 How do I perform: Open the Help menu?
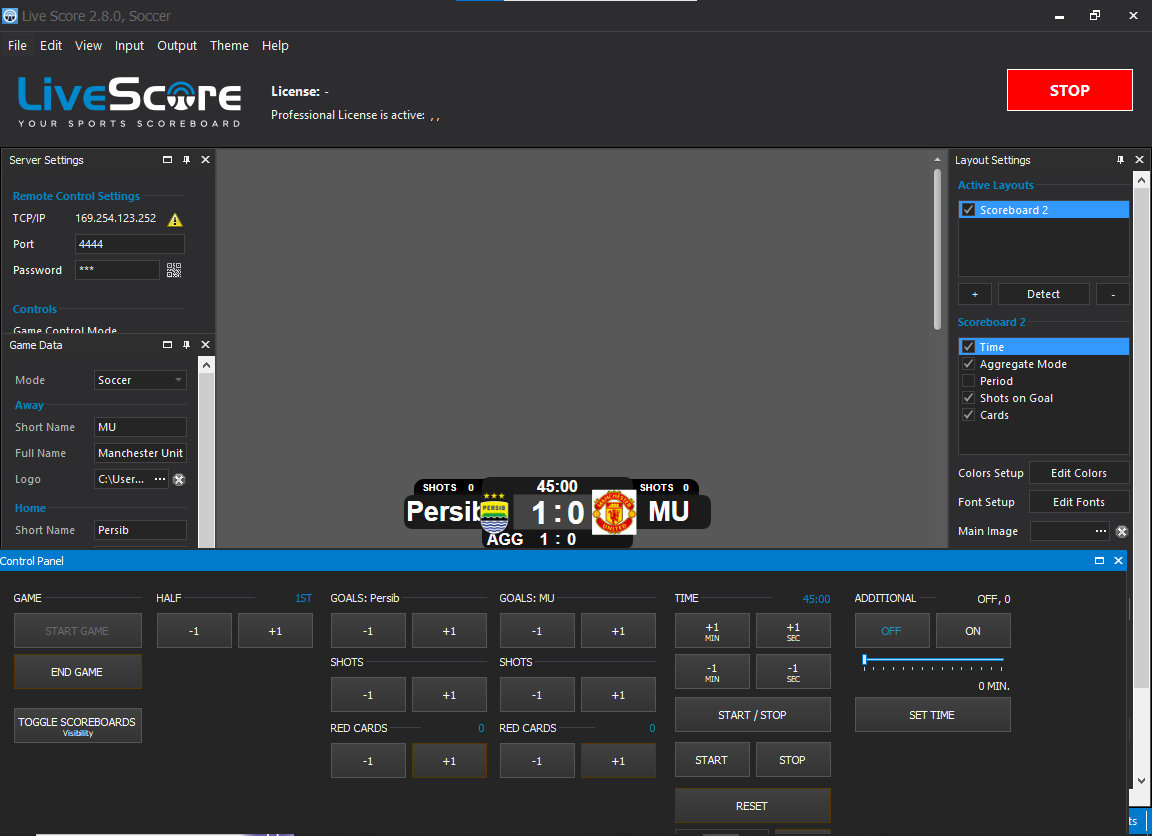click(x=276, y=46)
